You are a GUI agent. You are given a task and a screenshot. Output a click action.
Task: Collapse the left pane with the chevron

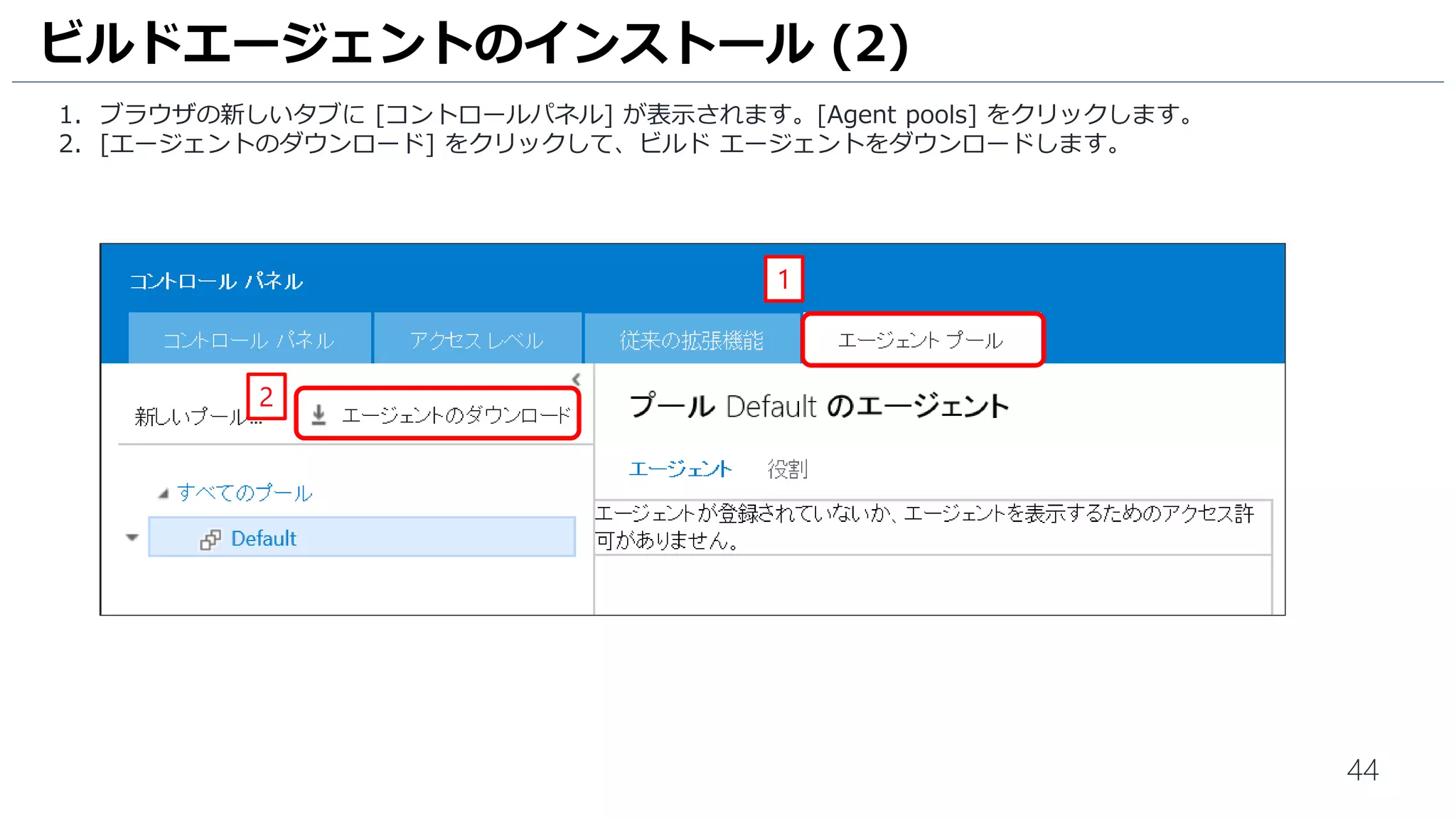click(x=577, y=379)
